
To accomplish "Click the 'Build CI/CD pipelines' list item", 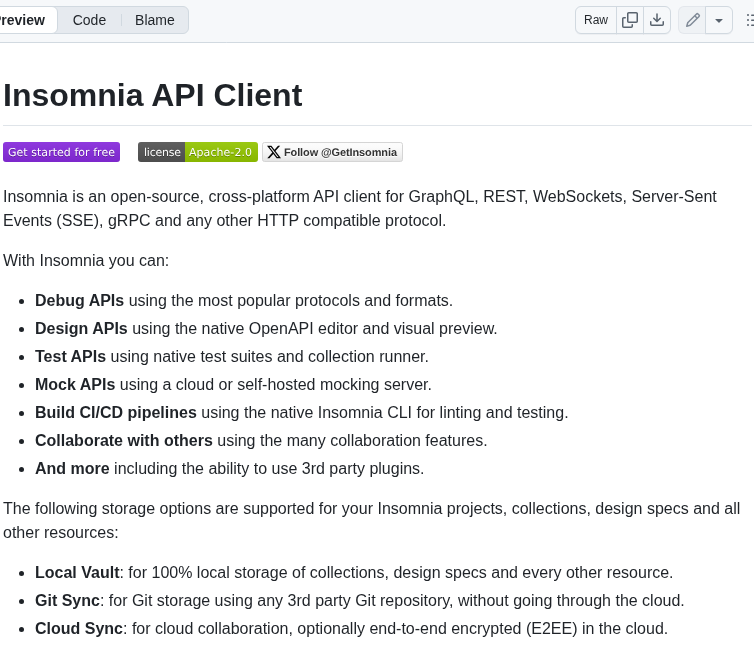I will pyautogui.click(x=302, y=413).
